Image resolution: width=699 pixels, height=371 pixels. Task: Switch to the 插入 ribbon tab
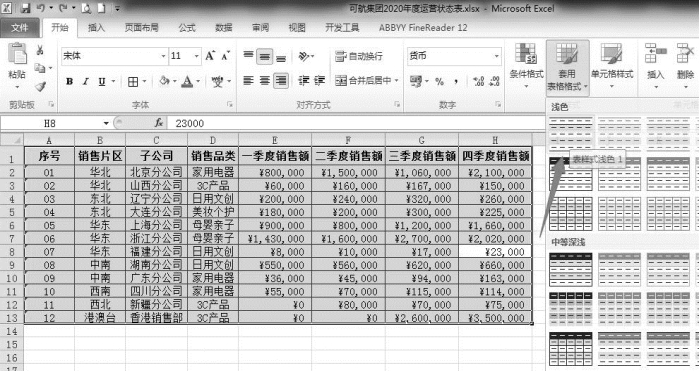click(96, 28)
